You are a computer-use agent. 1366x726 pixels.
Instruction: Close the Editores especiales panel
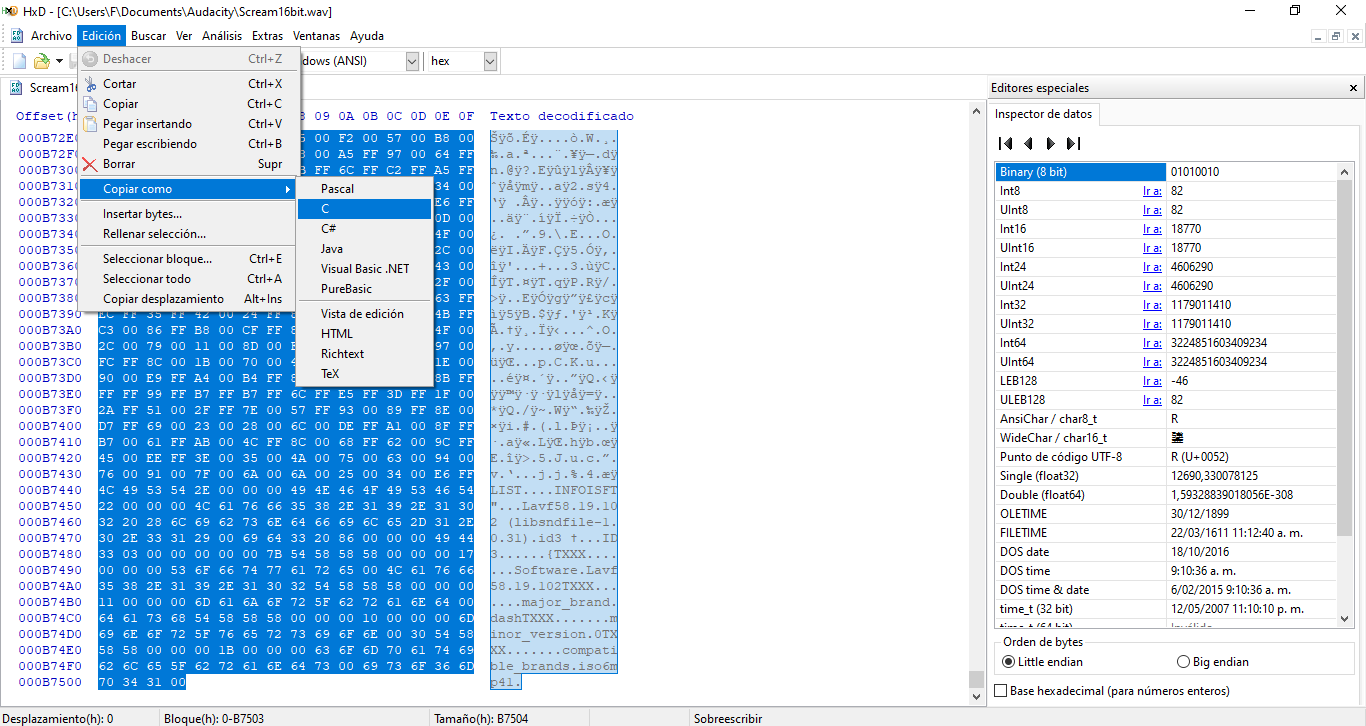[x=1354, y=88]
